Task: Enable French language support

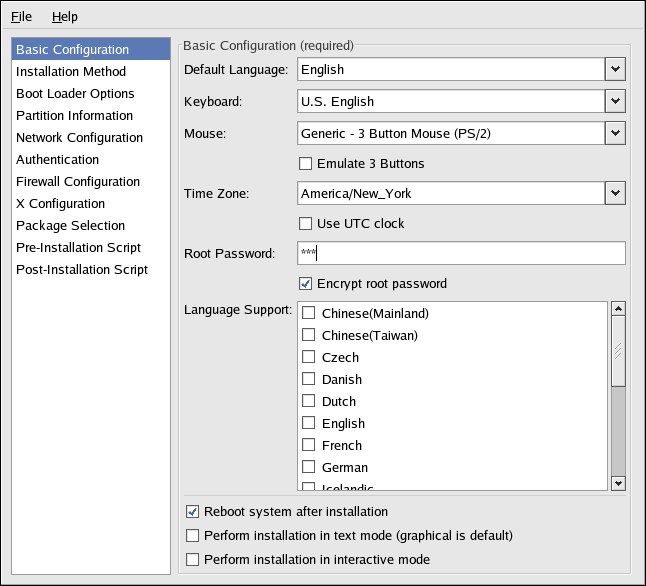Action: (309, 446)
